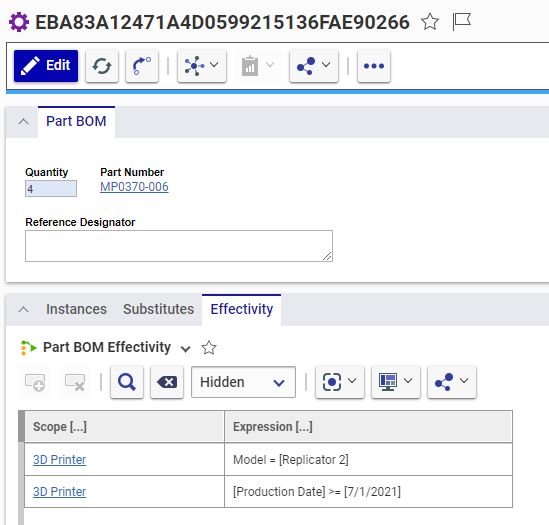549x525 pixels.
Task: Click item ID title EBA83A12471A4D0599215136FAE90266
Action: tap(222, 22)
